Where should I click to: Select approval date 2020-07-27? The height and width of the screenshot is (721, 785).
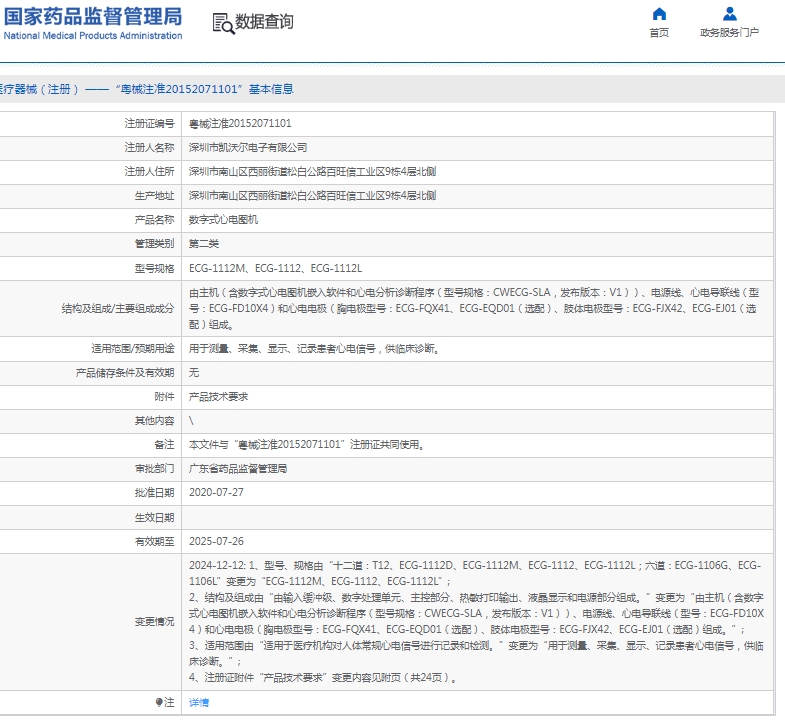tap(216, 493)
